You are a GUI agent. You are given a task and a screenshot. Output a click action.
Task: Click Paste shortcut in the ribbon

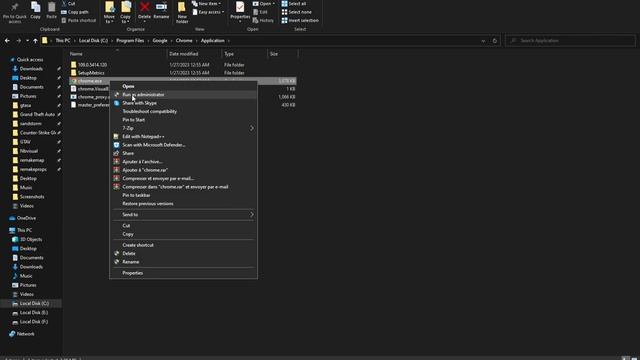(79, 20)
